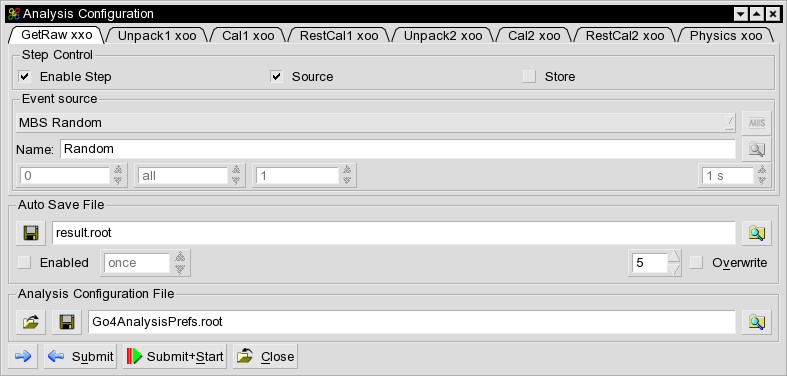Click the result.root file name field
The width and height of the screenshot is (787, 376).
pyautogui.click(x=394, y=233)
